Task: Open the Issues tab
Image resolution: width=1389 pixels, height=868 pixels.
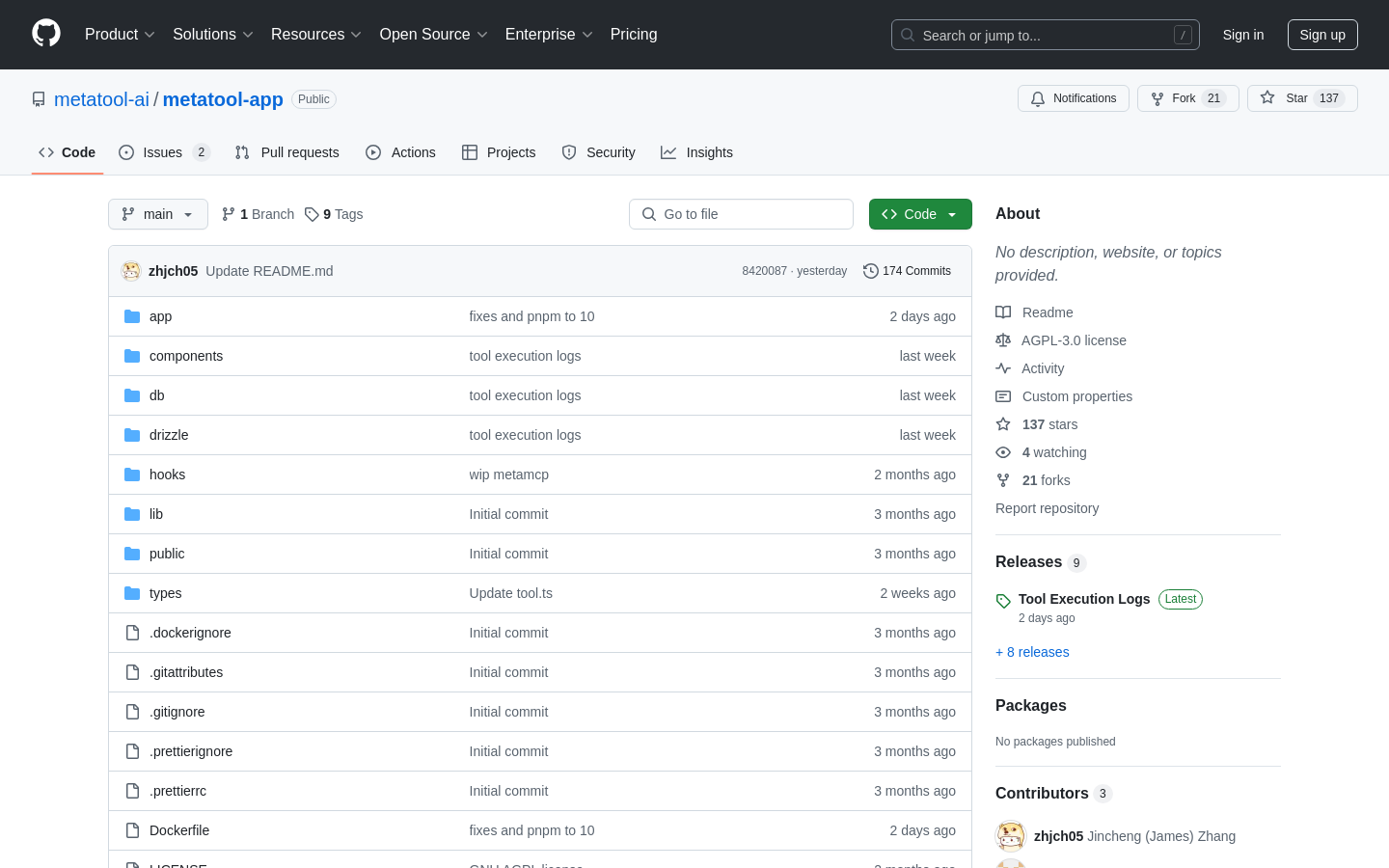Action: coord(164,152)
